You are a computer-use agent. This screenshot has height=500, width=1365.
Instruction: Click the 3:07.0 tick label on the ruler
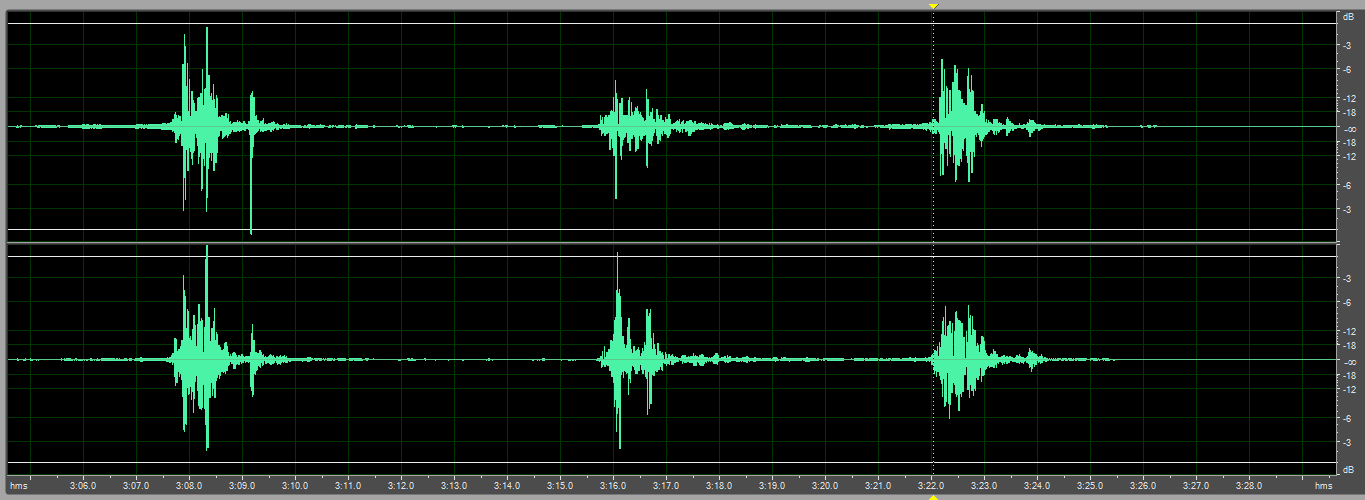136,486
